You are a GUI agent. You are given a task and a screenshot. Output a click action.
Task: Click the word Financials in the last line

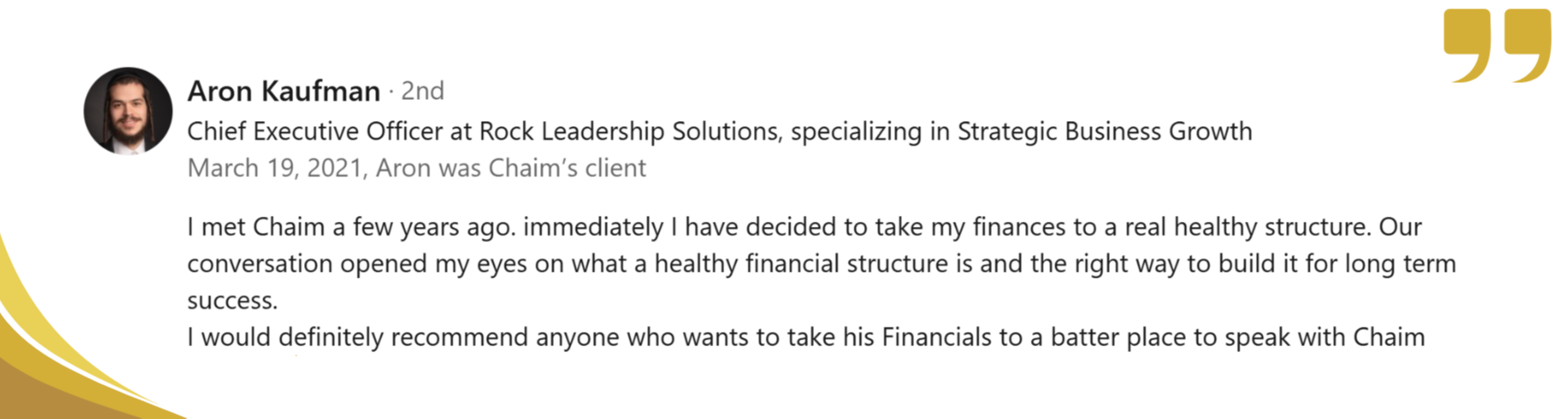[936, 338]
